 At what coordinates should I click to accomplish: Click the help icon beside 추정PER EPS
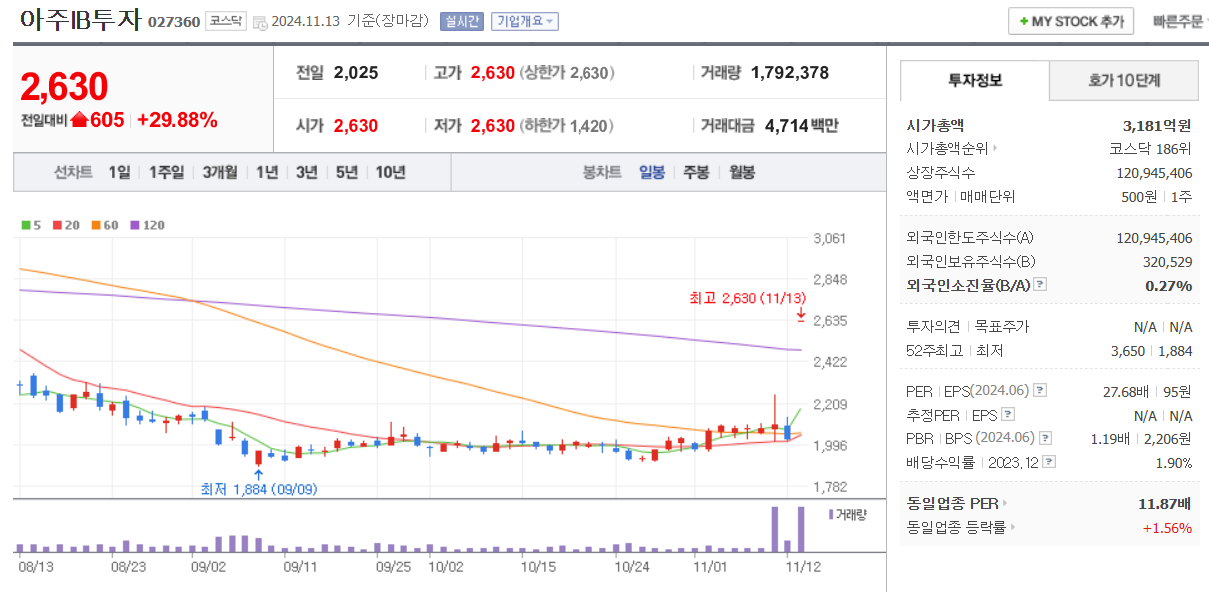(1007, 414)
